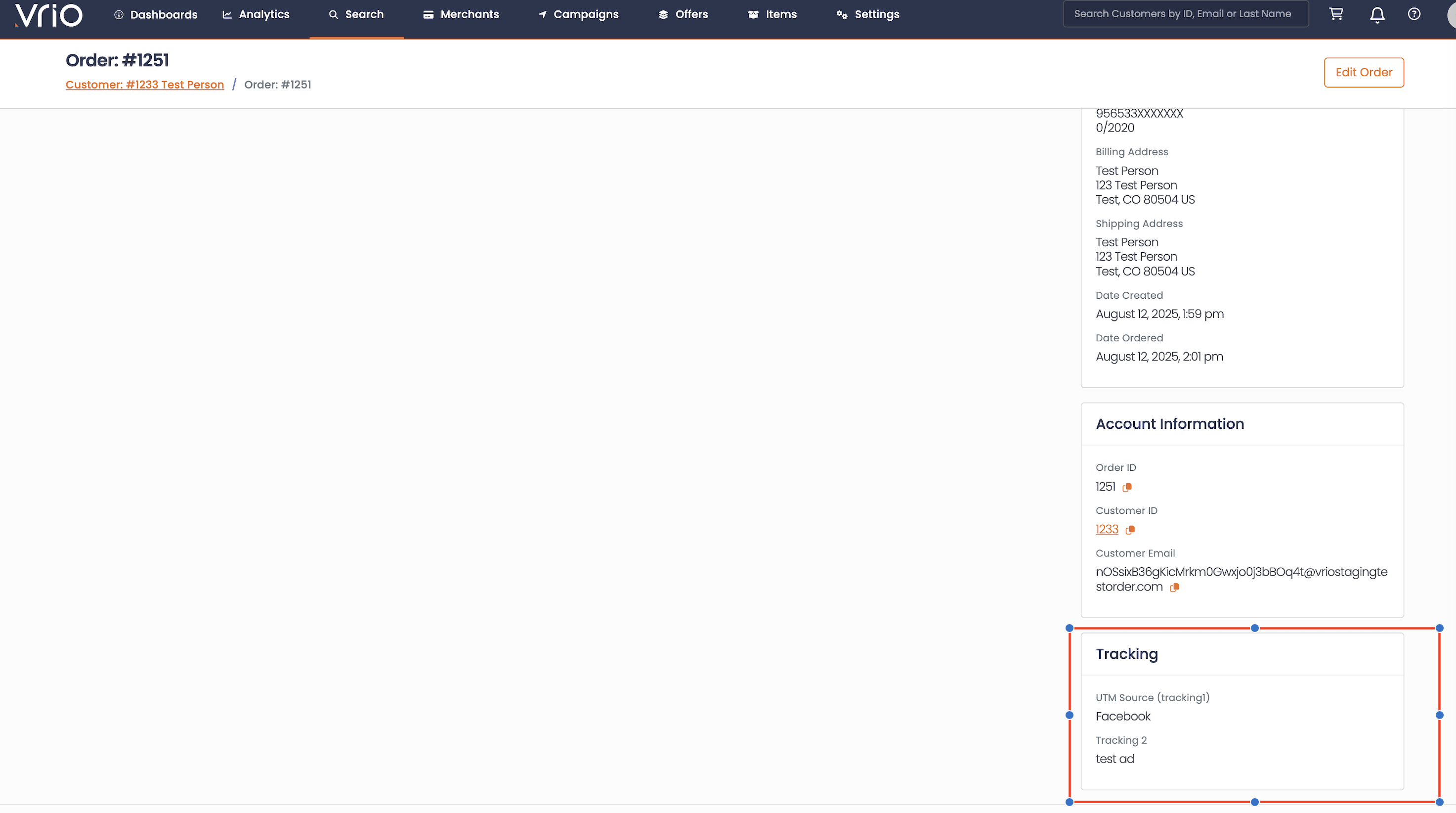Open the Campaigns menu

point(578,15)
